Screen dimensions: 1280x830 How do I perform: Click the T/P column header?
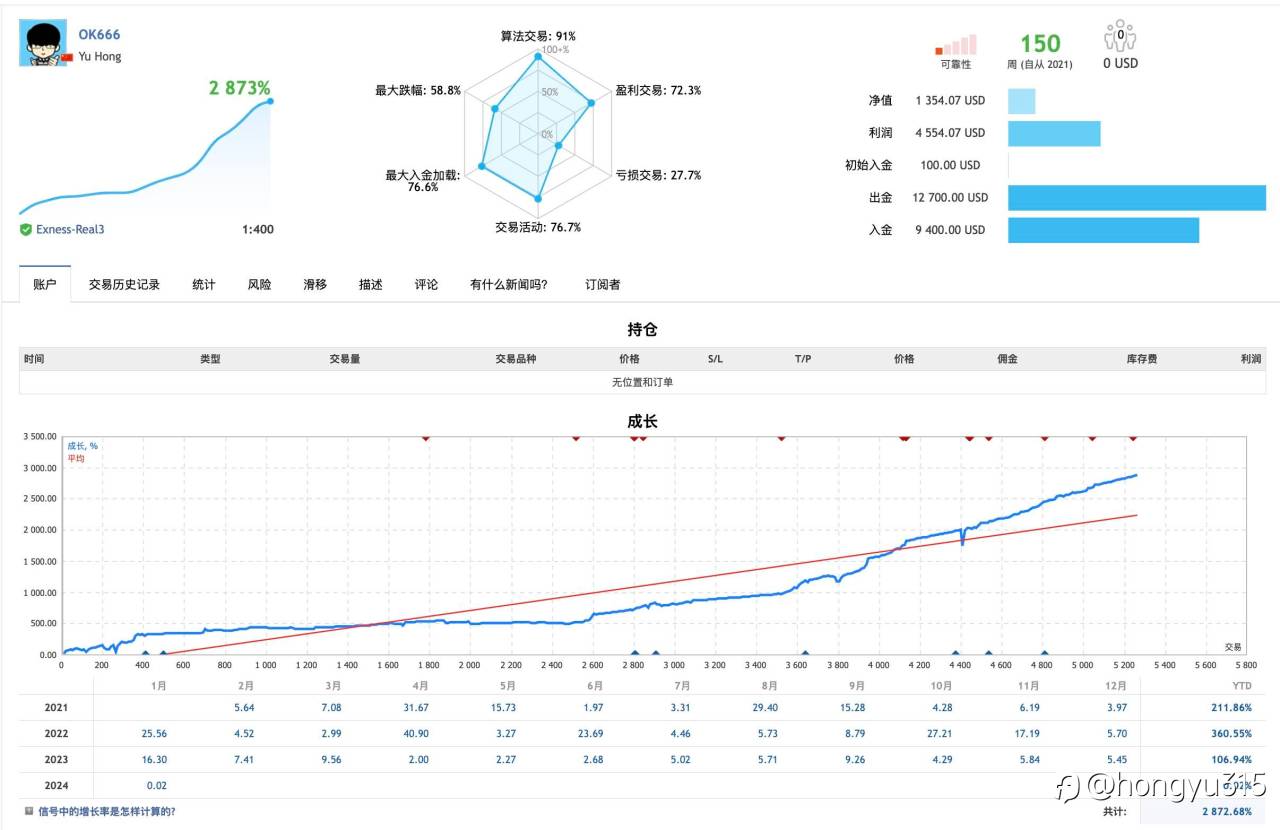[803, 359]
